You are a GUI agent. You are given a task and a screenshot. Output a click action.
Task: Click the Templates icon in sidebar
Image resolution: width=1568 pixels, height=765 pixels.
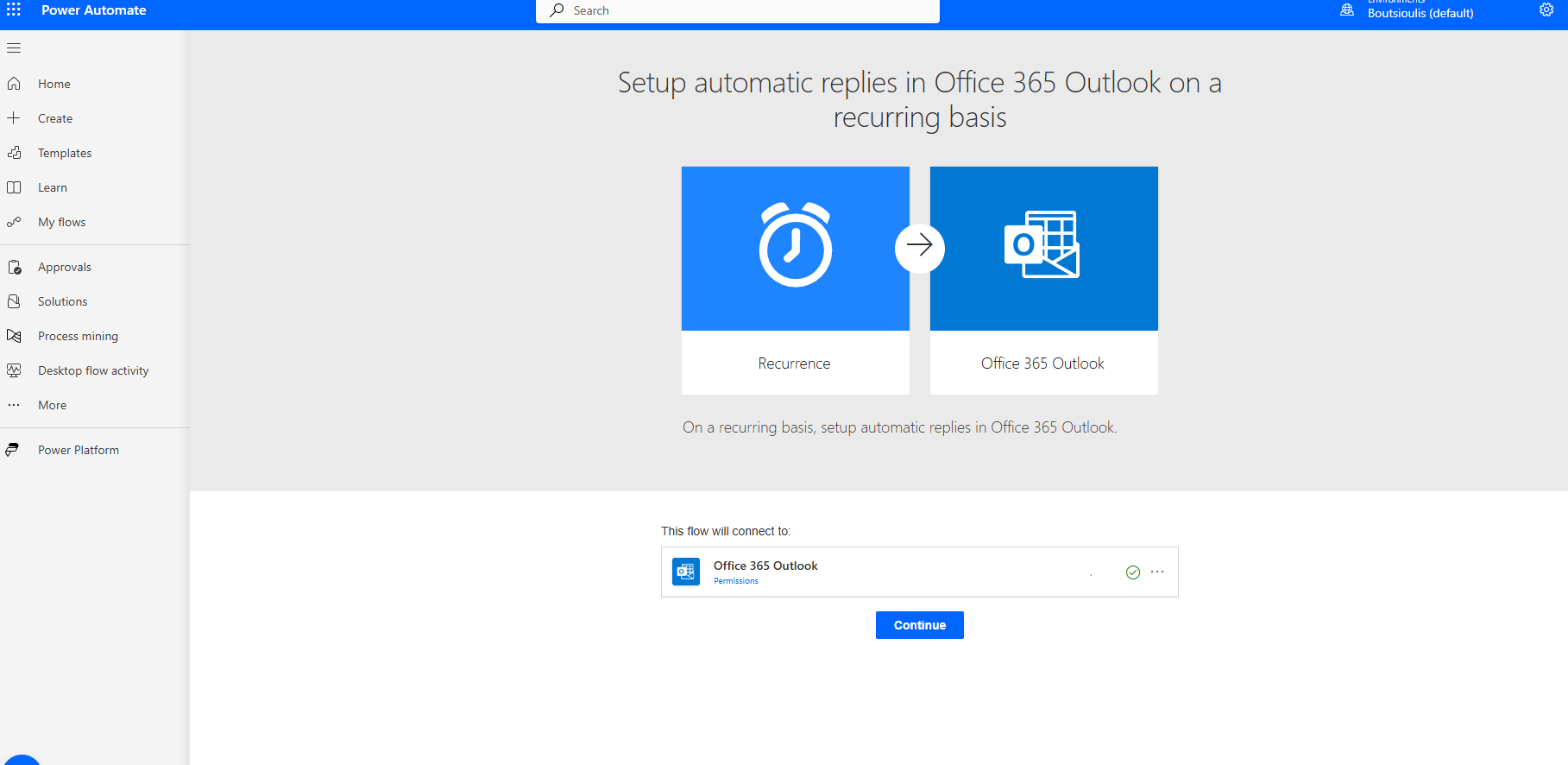click(14, 153)
